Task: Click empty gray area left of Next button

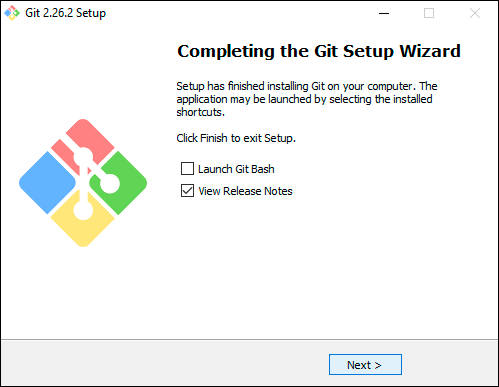Action: point(167,364)
